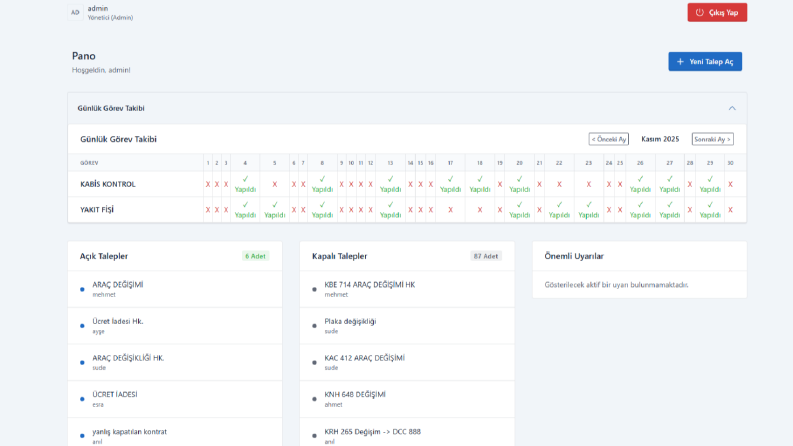This screenshot has height=446, width=793.
Task: Open the ARAÇ DEĞİŞİKLİĞİ HK. request
Action: point(175,363)
